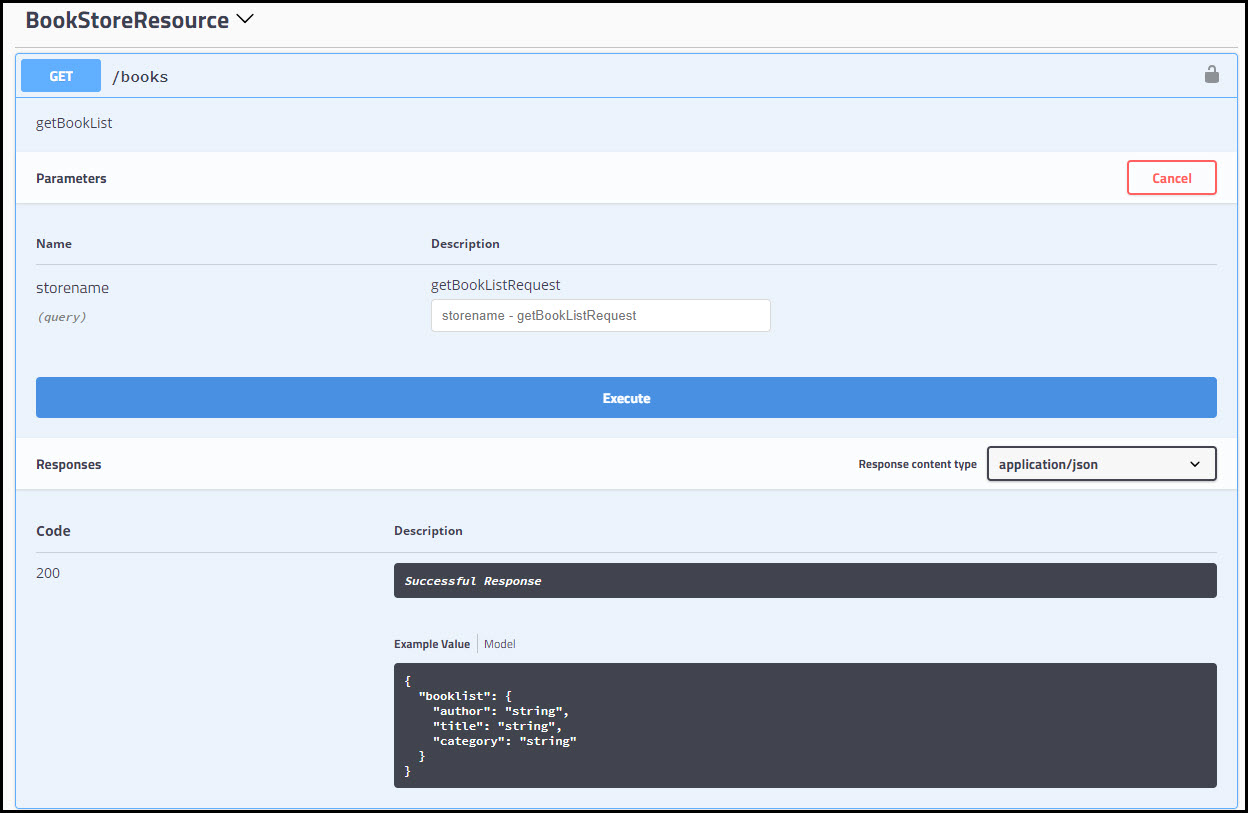The image size is (1248, 813).
Task: Click the BookStoreResource tag heading
Action: (x=127, y=20)
